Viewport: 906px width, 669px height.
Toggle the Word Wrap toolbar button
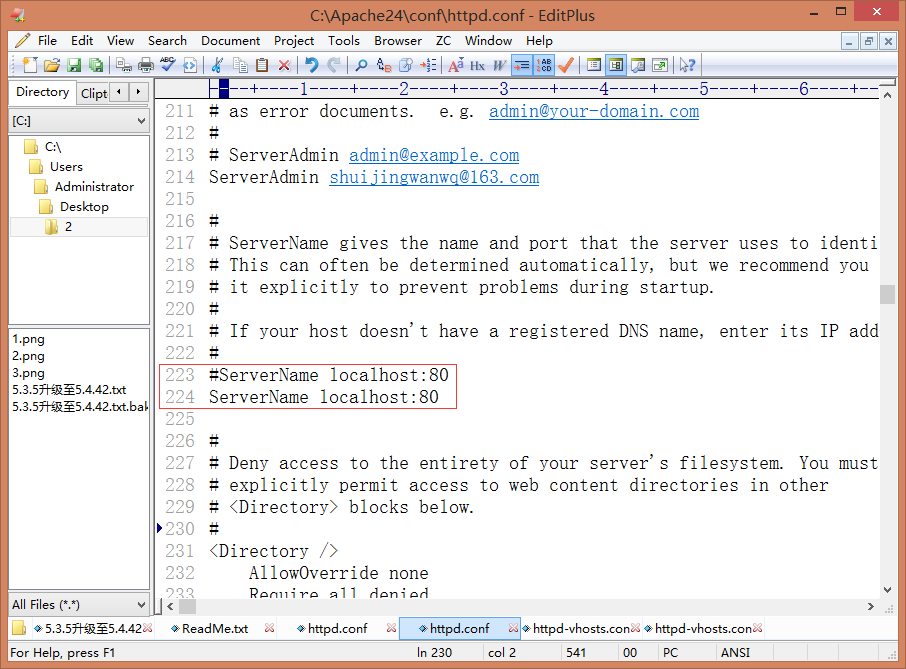[x=521, y=65]
